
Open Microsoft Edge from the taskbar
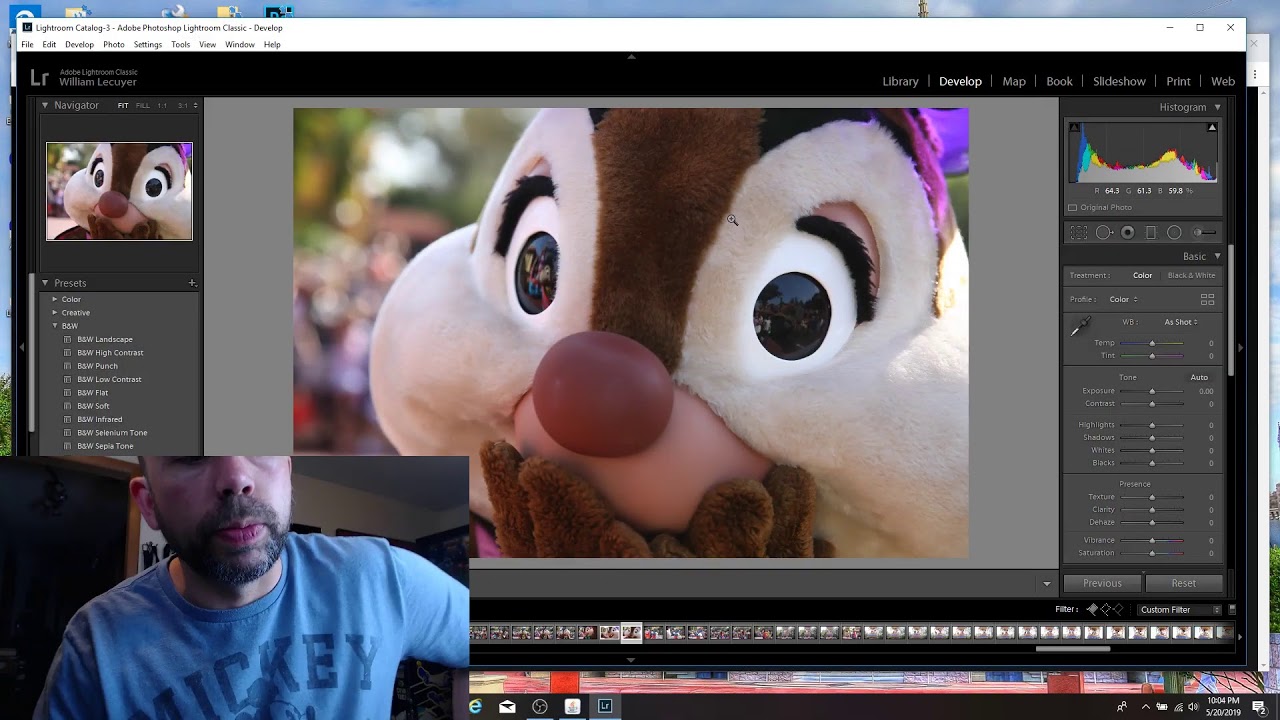pos(475,706)
